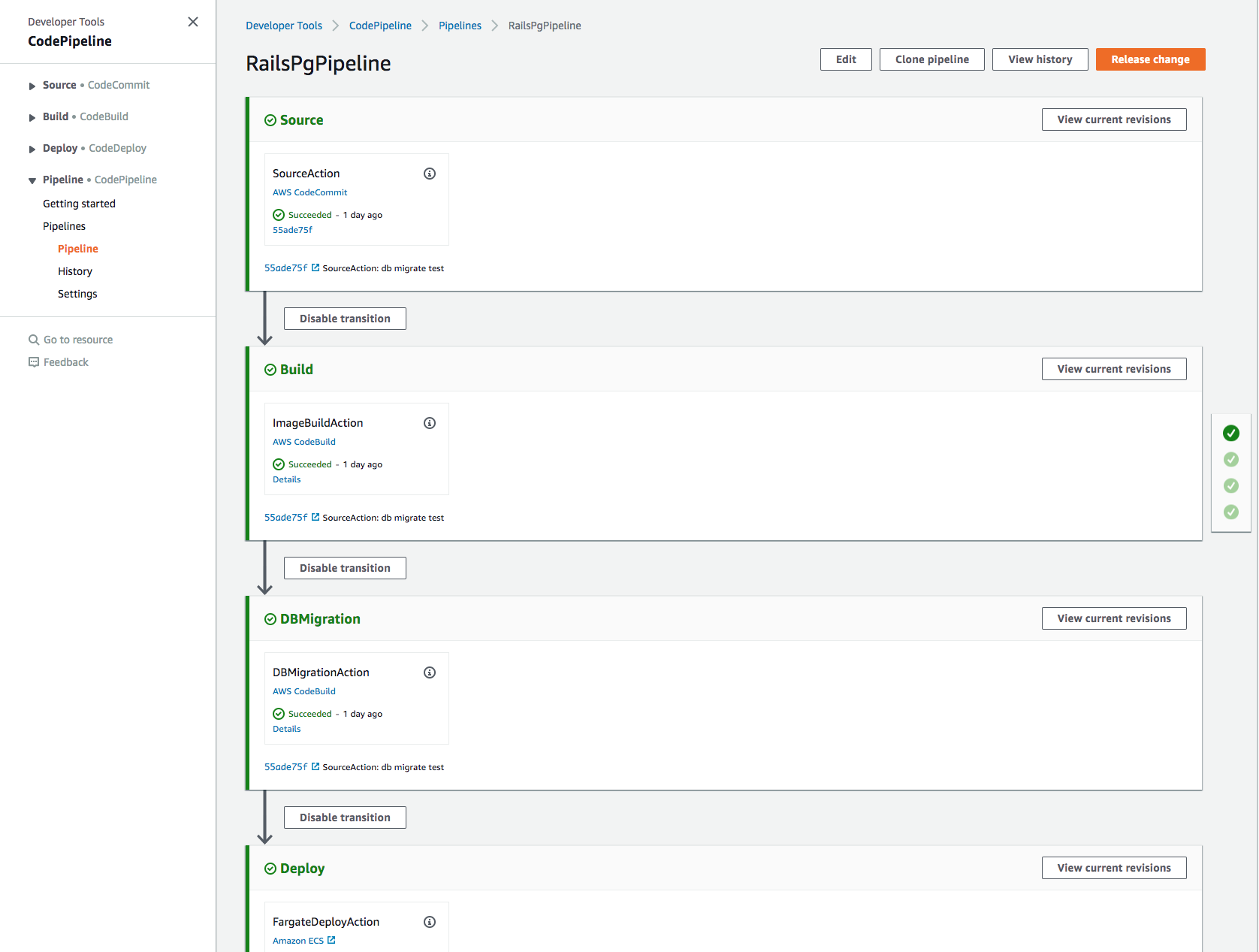The image size is (1259, 952).
Task: Click DBMigration stage succeeded status icon
Action: [x=270, y=619]
